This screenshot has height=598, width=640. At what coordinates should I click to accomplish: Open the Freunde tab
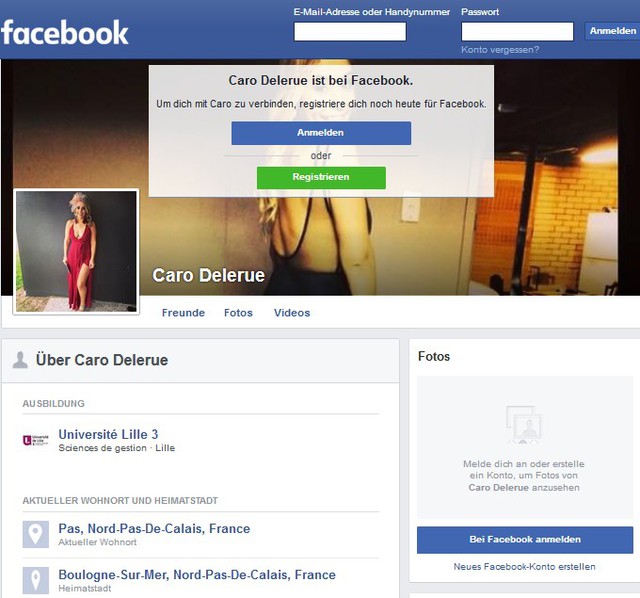(x=183, y=313)
